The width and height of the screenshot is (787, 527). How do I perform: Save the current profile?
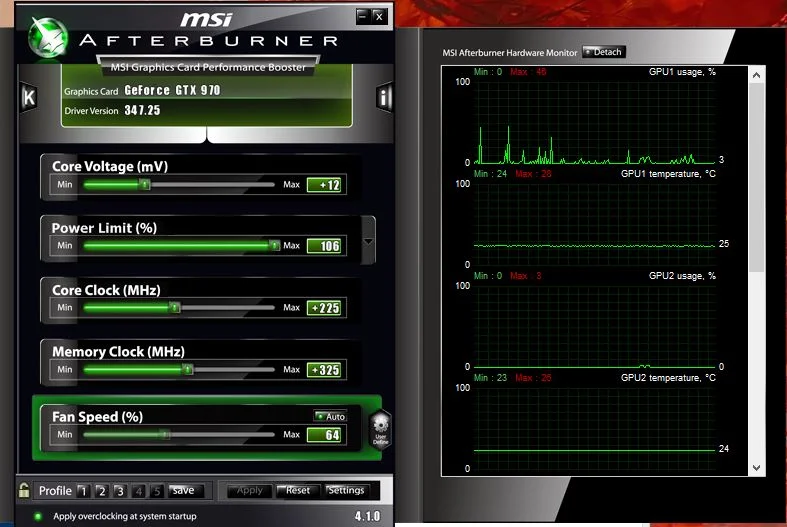186,490
